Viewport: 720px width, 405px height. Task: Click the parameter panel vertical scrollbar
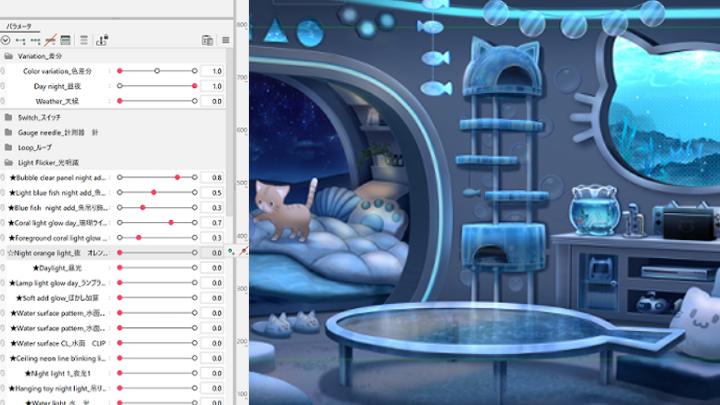[230, 133]
